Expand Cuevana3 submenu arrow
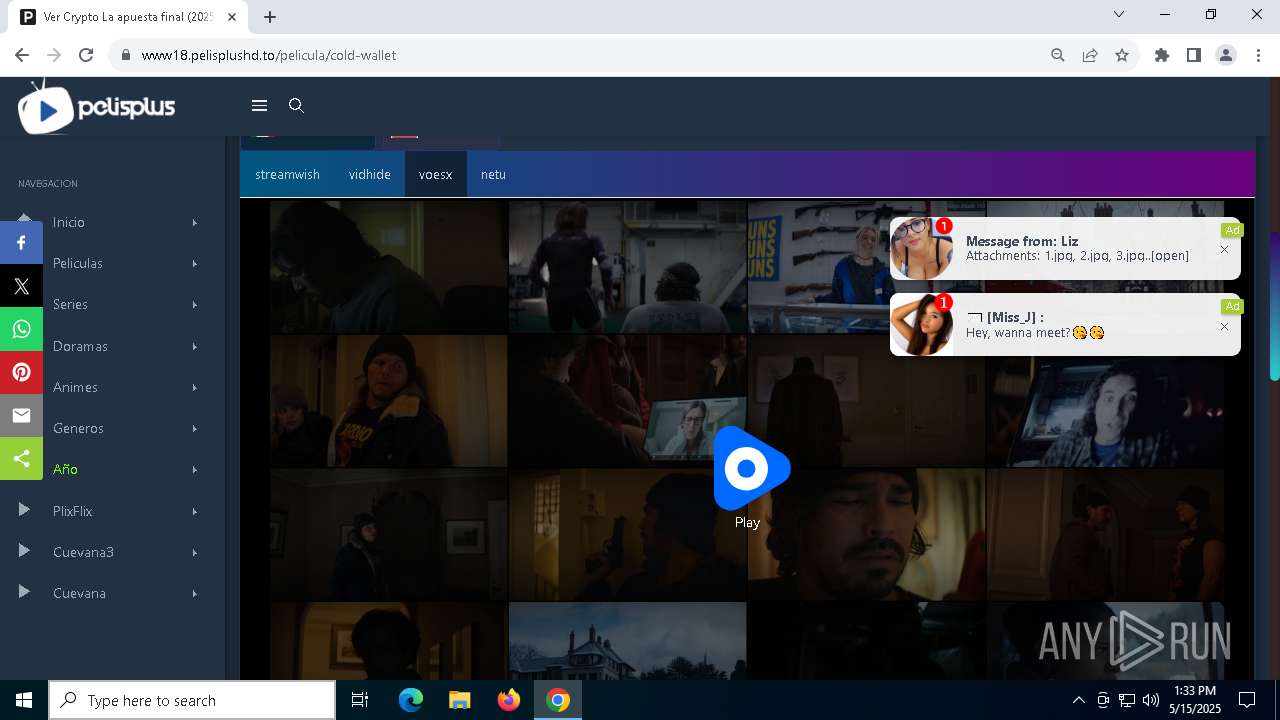This screenshot has height=720, width=1280. click(x=195, y=552)
